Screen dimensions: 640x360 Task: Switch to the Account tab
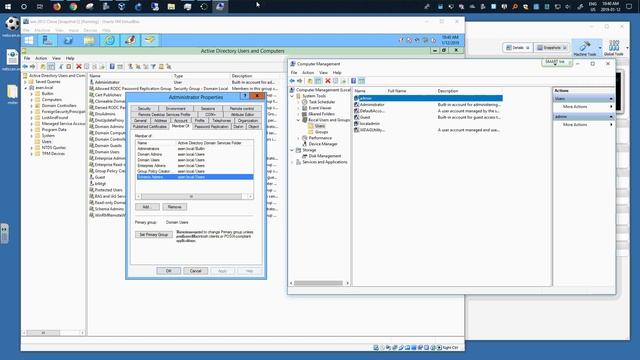181,120
